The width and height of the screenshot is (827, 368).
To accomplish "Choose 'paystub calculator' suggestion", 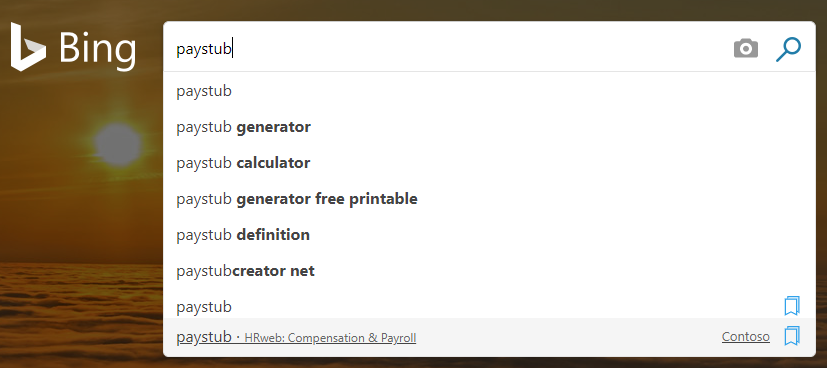I will tap(489, 163).
